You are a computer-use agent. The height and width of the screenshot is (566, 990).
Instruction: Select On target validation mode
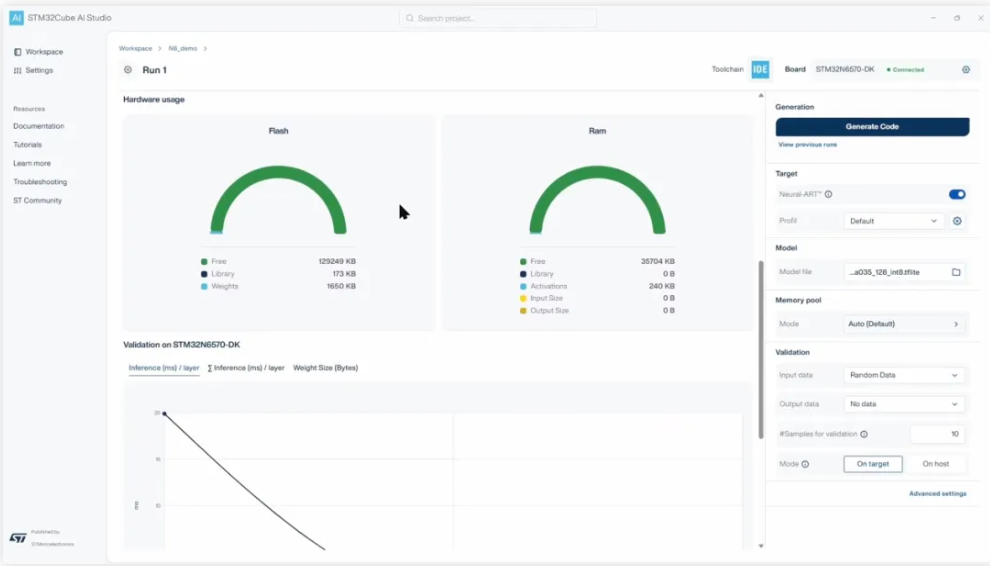[873, 464]
